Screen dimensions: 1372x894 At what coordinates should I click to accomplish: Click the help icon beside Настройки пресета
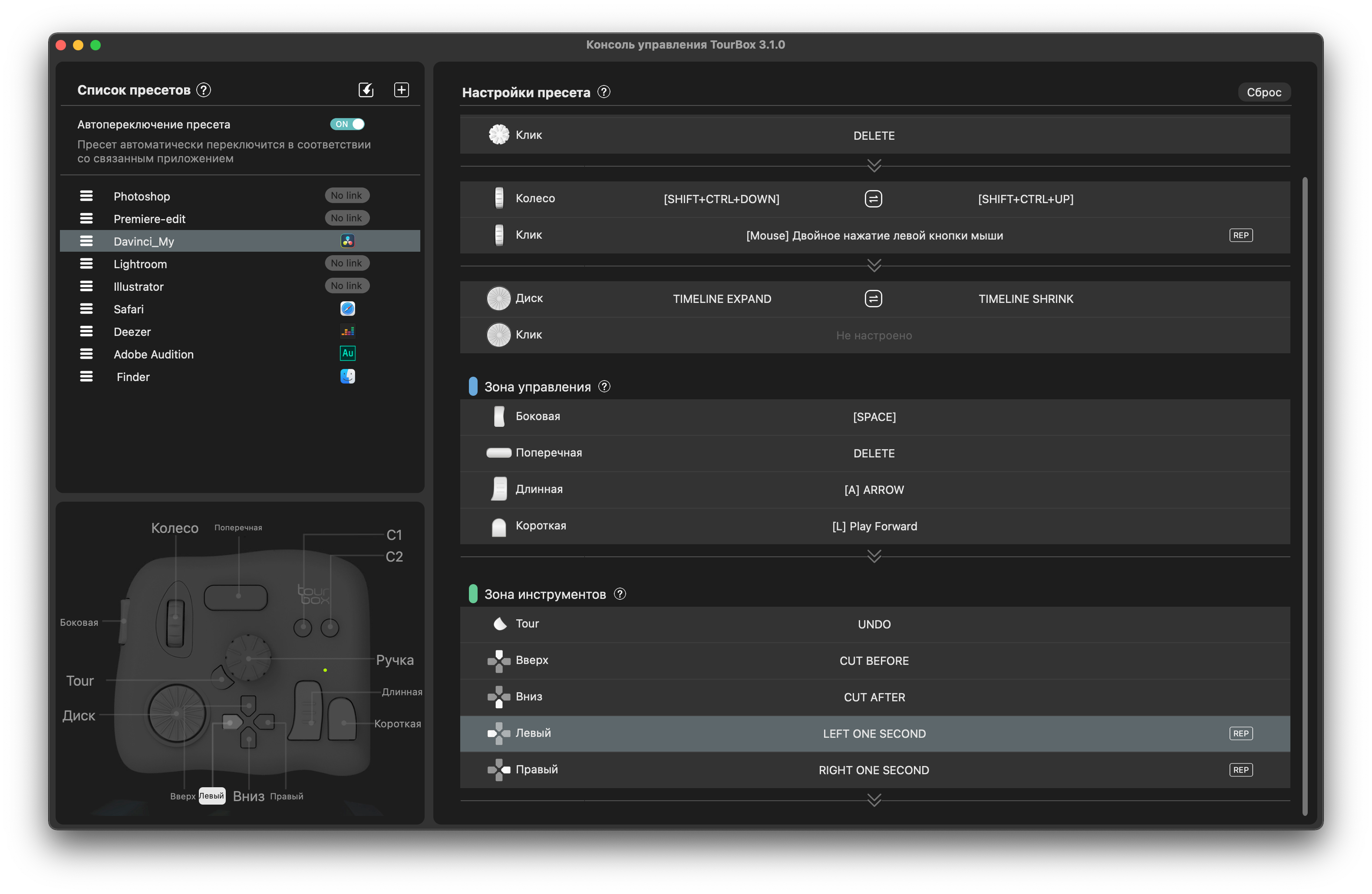604,92
